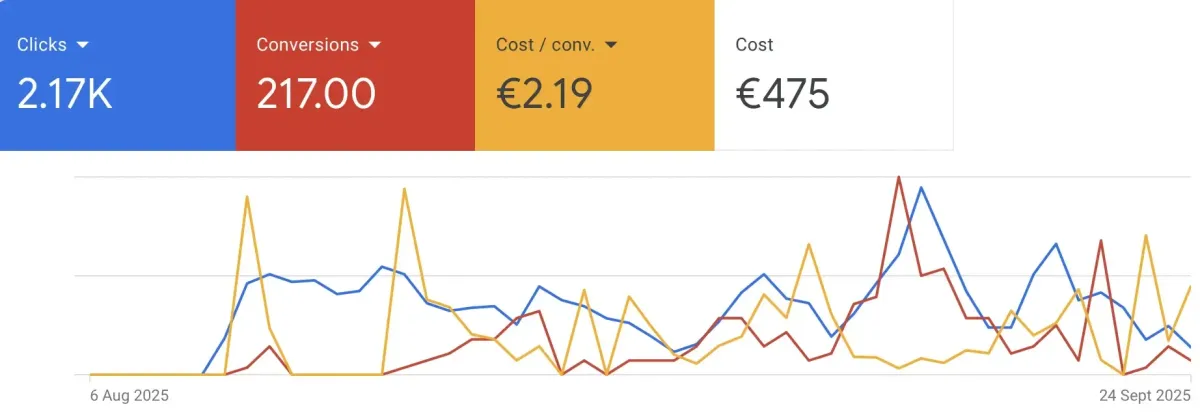Click the tallest yellow cost/conv. spike
The image size is (1200, 415).
point(404,188)
